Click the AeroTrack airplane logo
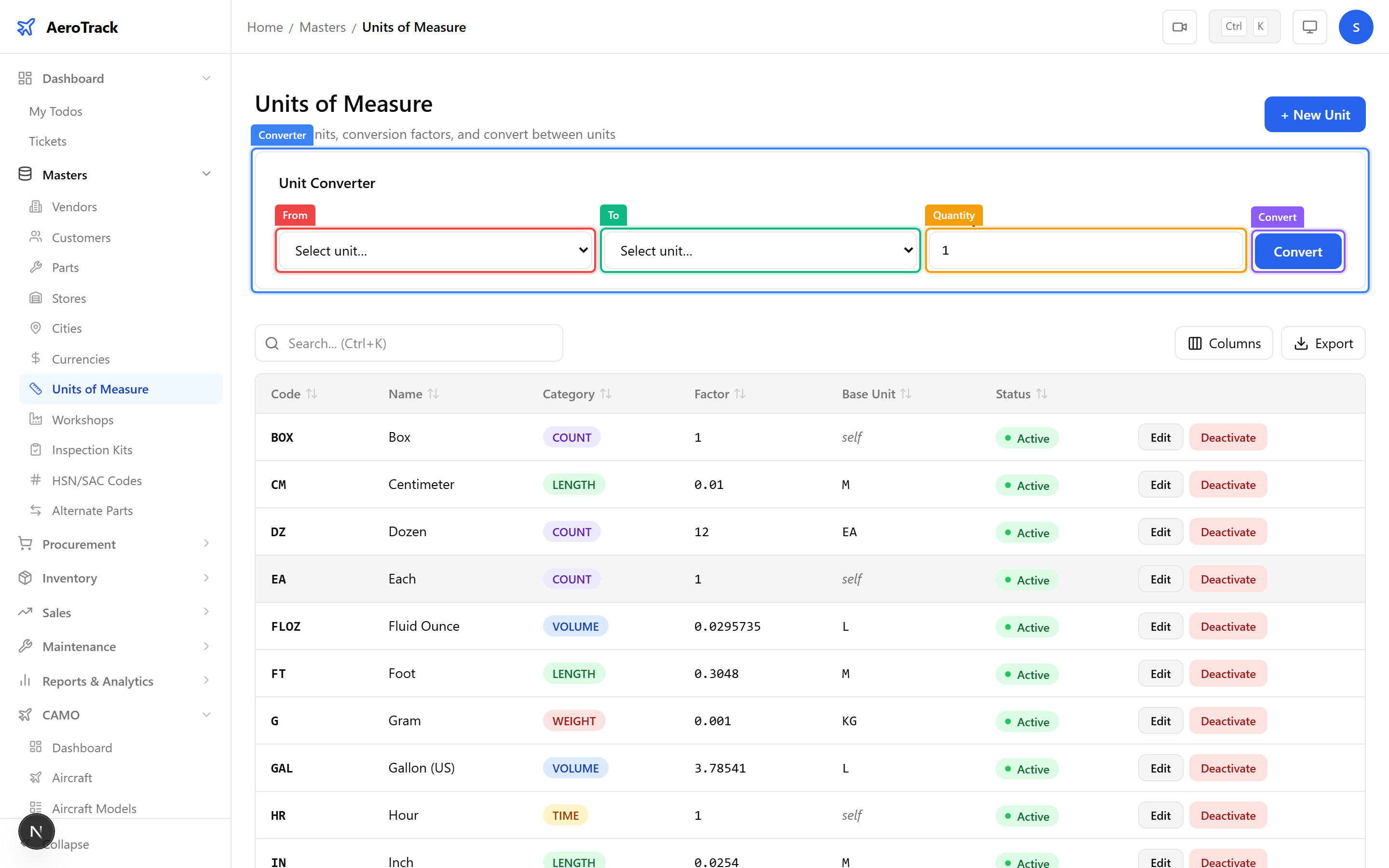This screenshot has height=868, width=1389. click(26, 27)
